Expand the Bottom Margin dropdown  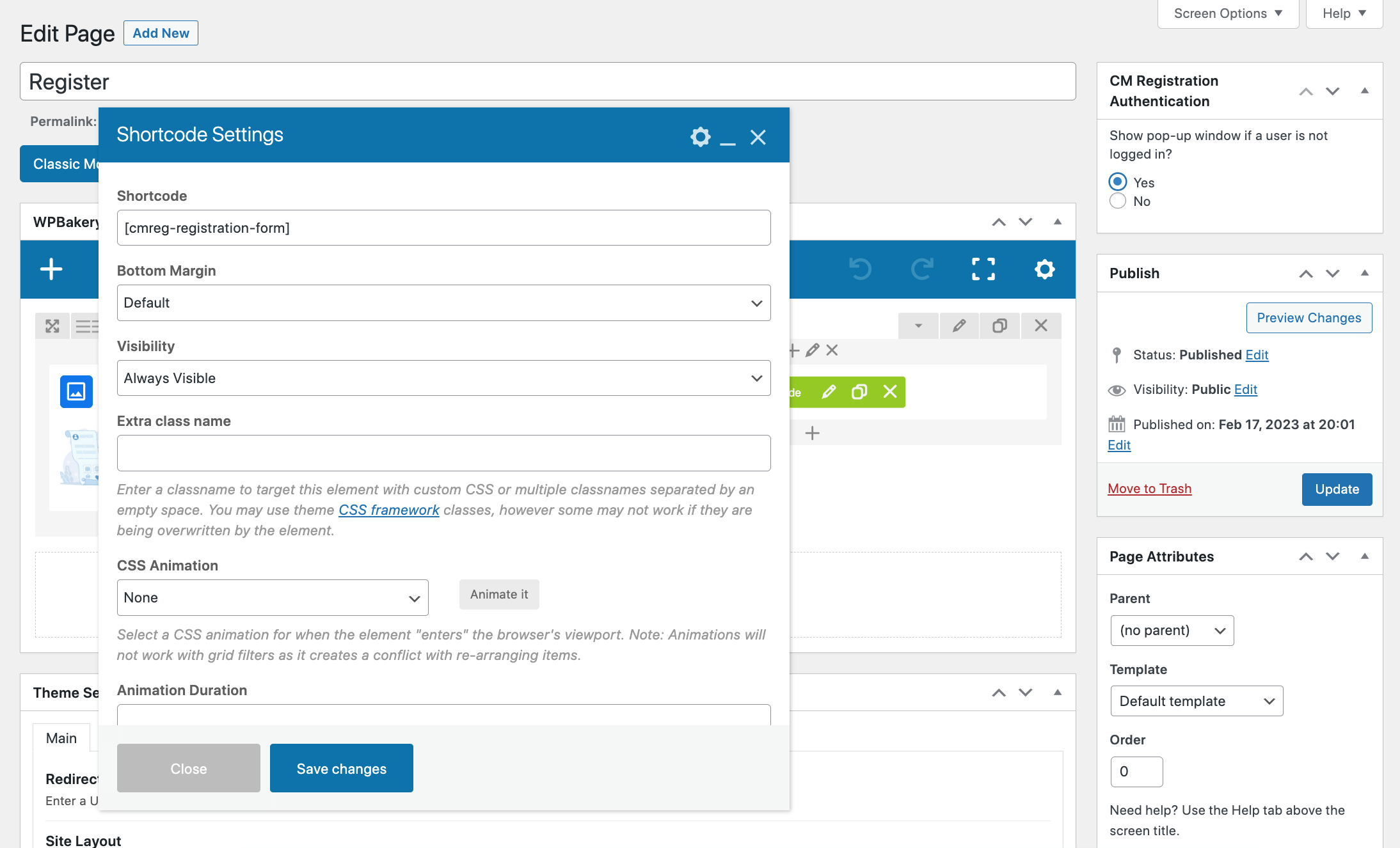443,302
